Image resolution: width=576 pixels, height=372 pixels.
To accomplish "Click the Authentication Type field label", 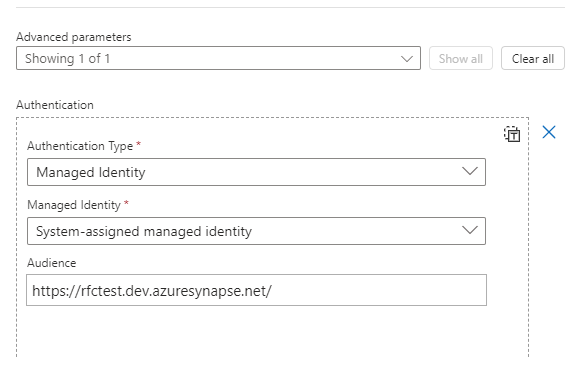I will click(x=80, y=146).
